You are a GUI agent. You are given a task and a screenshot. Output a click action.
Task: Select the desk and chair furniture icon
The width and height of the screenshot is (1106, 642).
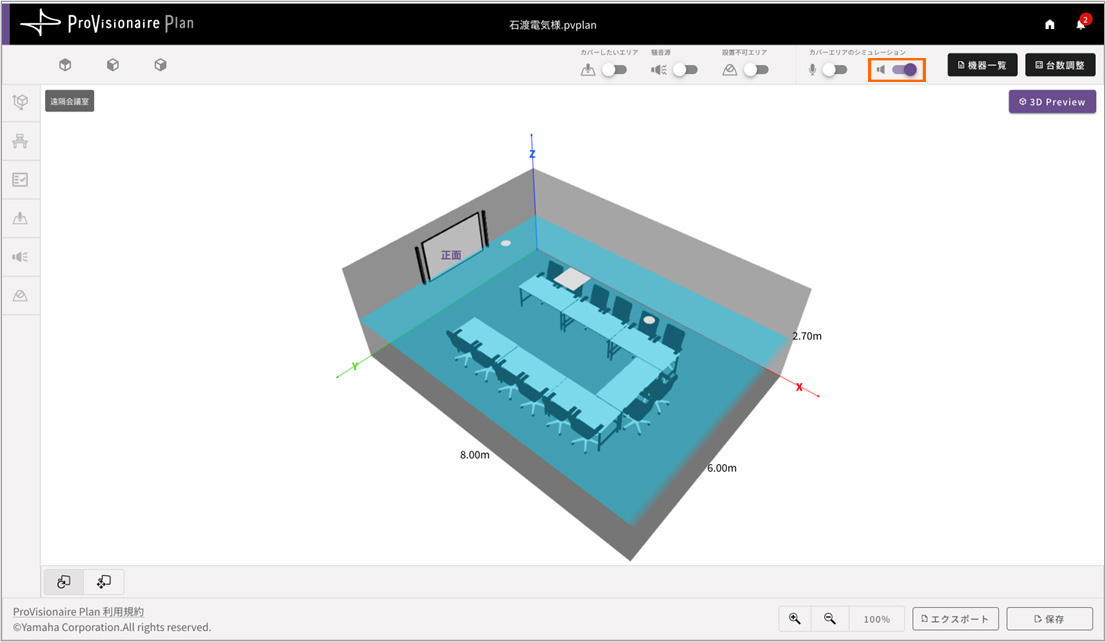coord(20,141)
